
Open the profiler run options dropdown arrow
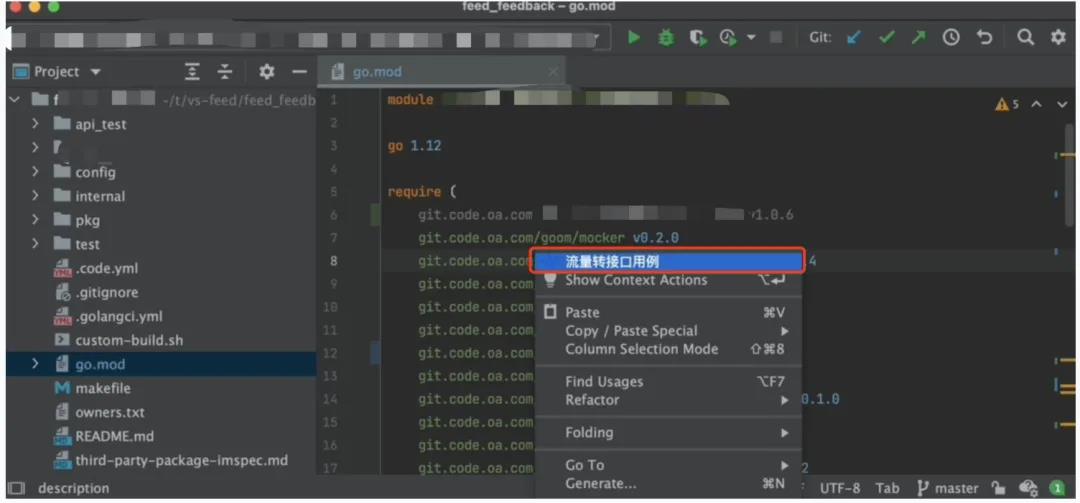point(751,38)
